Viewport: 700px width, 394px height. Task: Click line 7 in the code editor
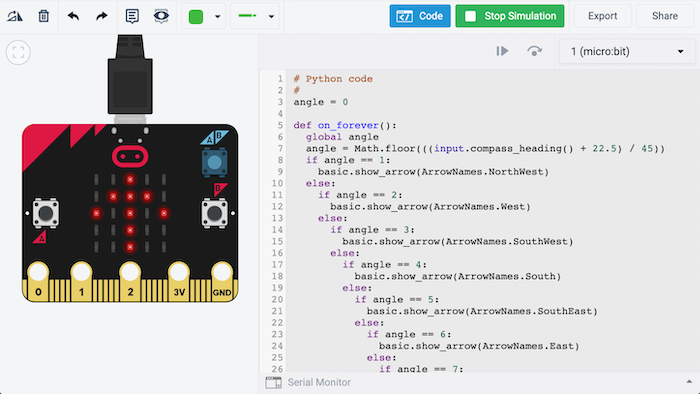(479, 149)
